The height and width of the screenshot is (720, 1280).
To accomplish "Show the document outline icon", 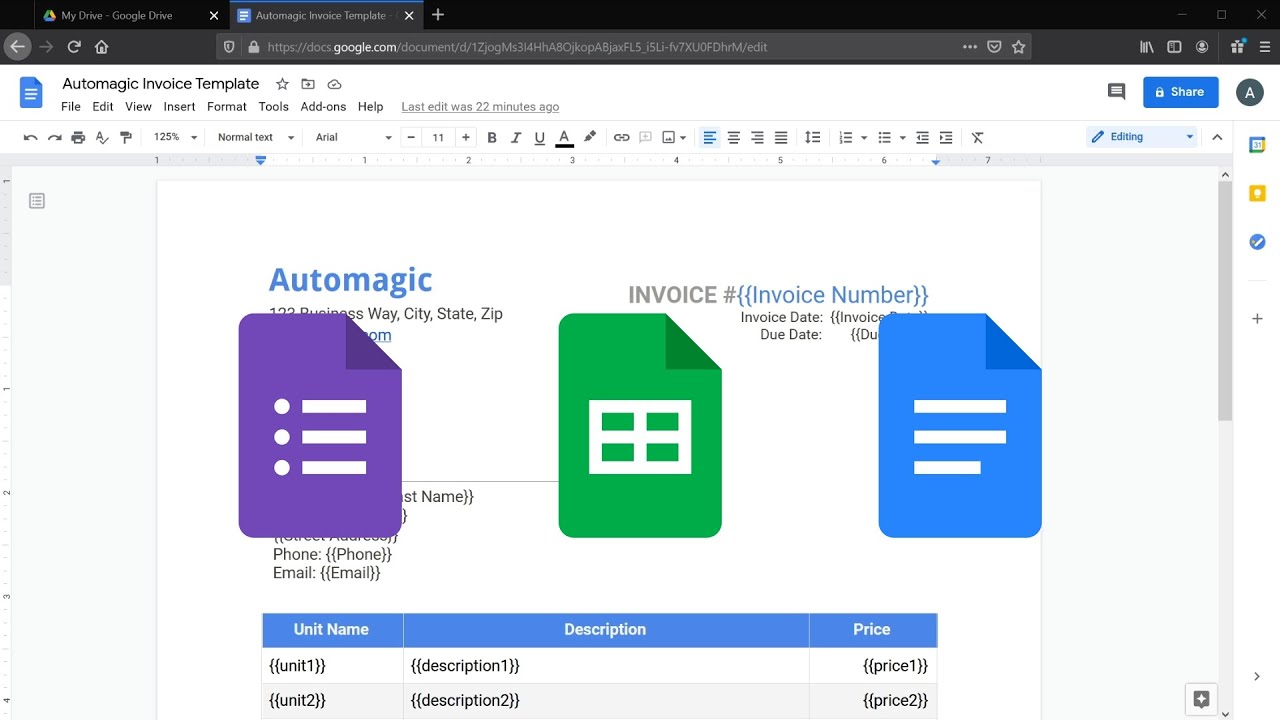I will [x=37, y=201].
